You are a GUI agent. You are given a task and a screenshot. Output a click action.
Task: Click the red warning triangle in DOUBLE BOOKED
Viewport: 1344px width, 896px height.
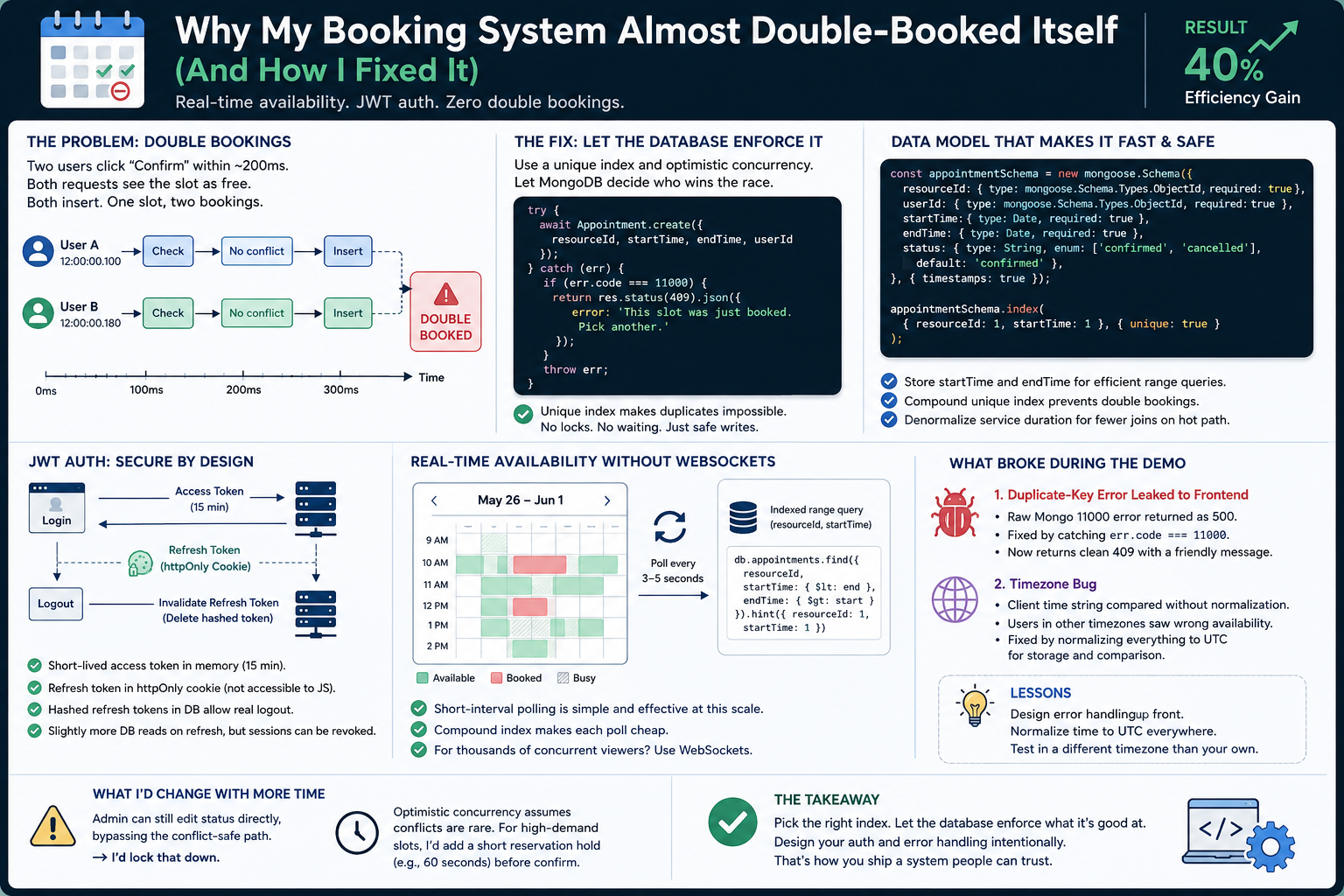click(445, 294)
